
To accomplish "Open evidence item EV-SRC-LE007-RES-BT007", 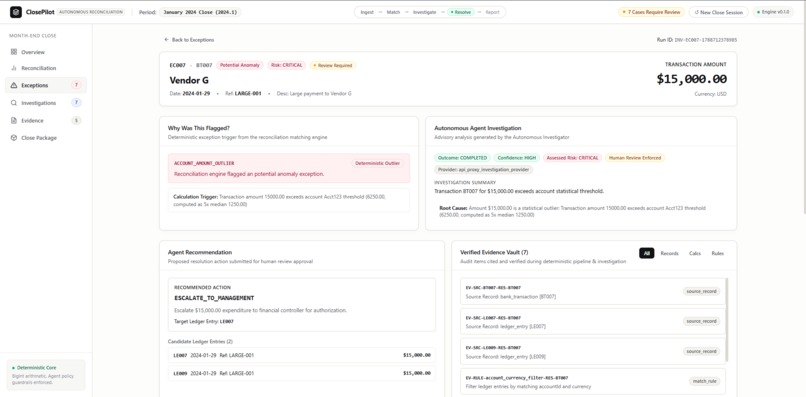I will coord(593,321).
